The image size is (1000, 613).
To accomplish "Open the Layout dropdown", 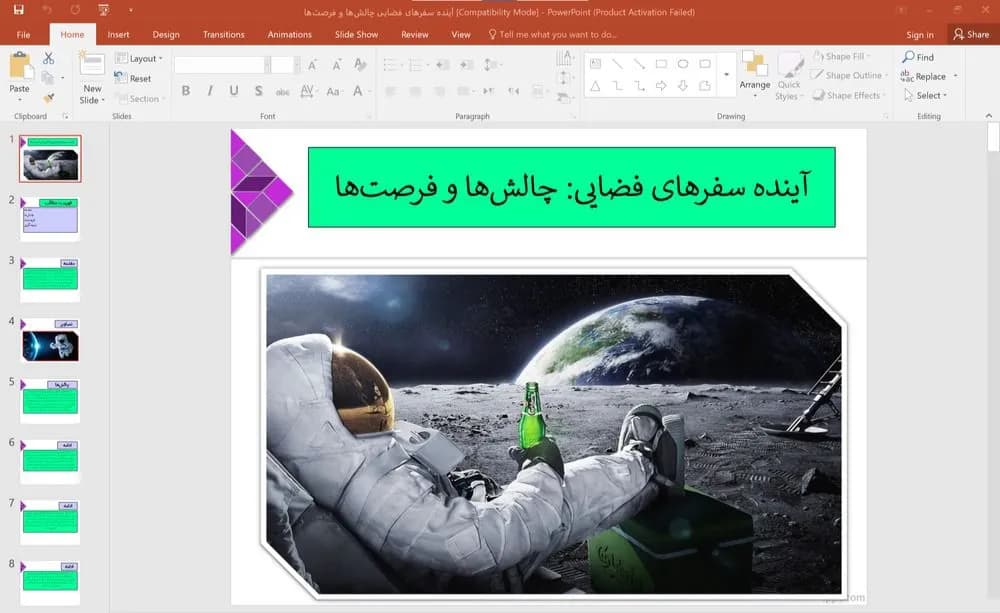I will point(139,58).
